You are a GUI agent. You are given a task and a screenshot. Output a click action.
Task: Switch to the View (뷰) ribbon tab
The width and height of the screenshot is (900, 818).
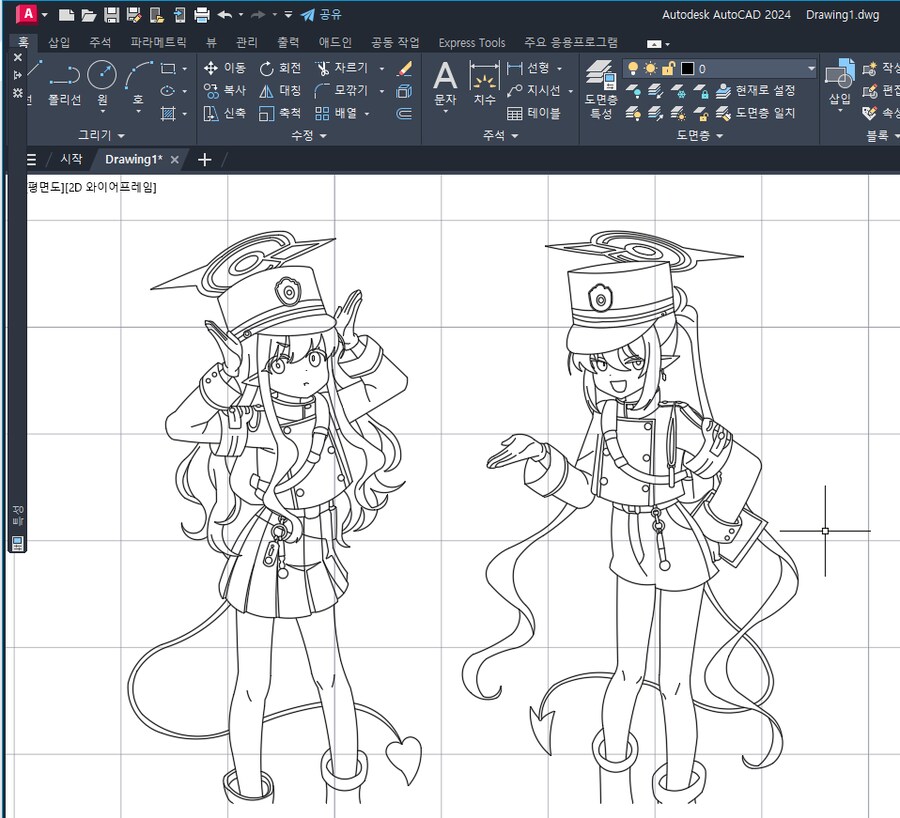tap(211, 42)
